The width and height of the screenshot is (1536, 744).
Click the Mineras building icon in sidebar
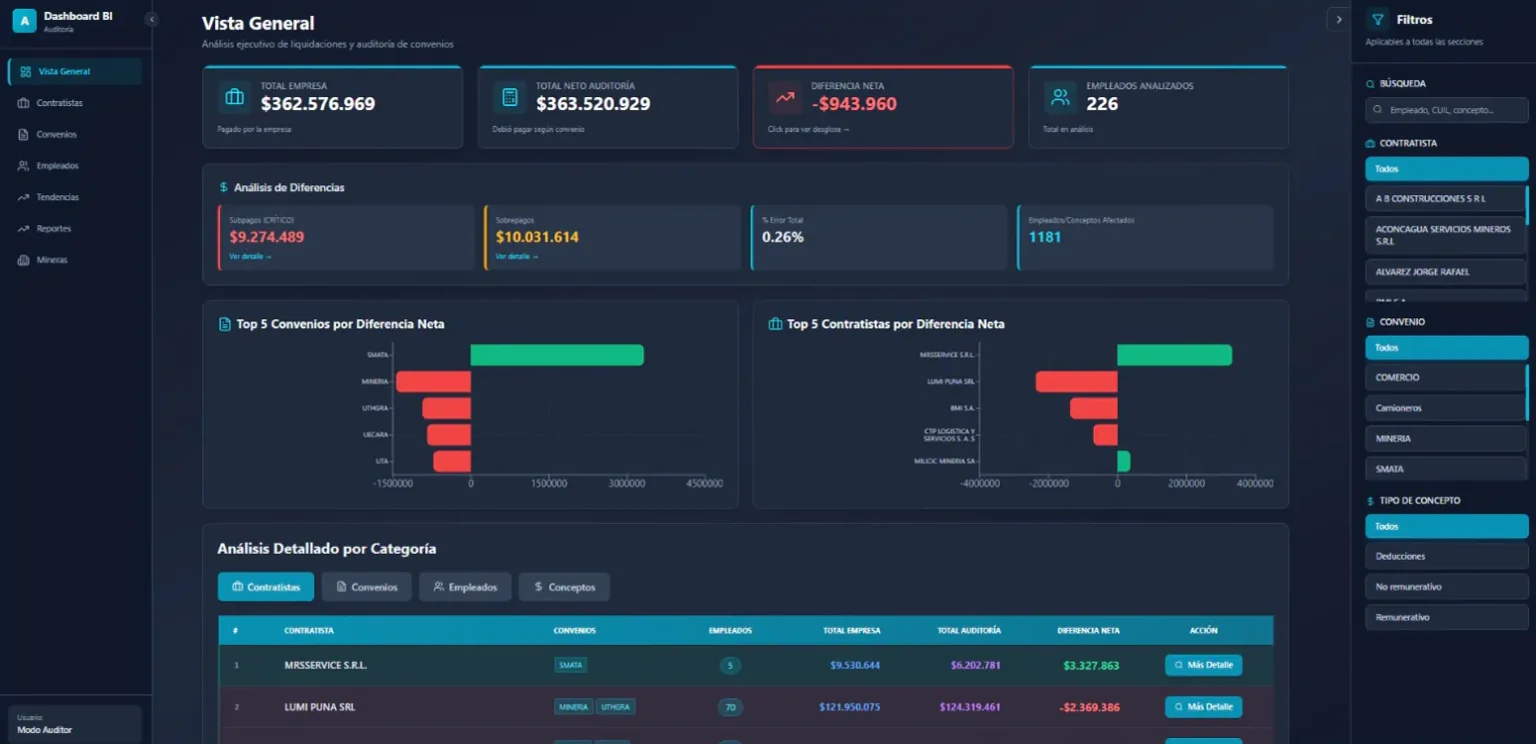(x=24, y=260)
